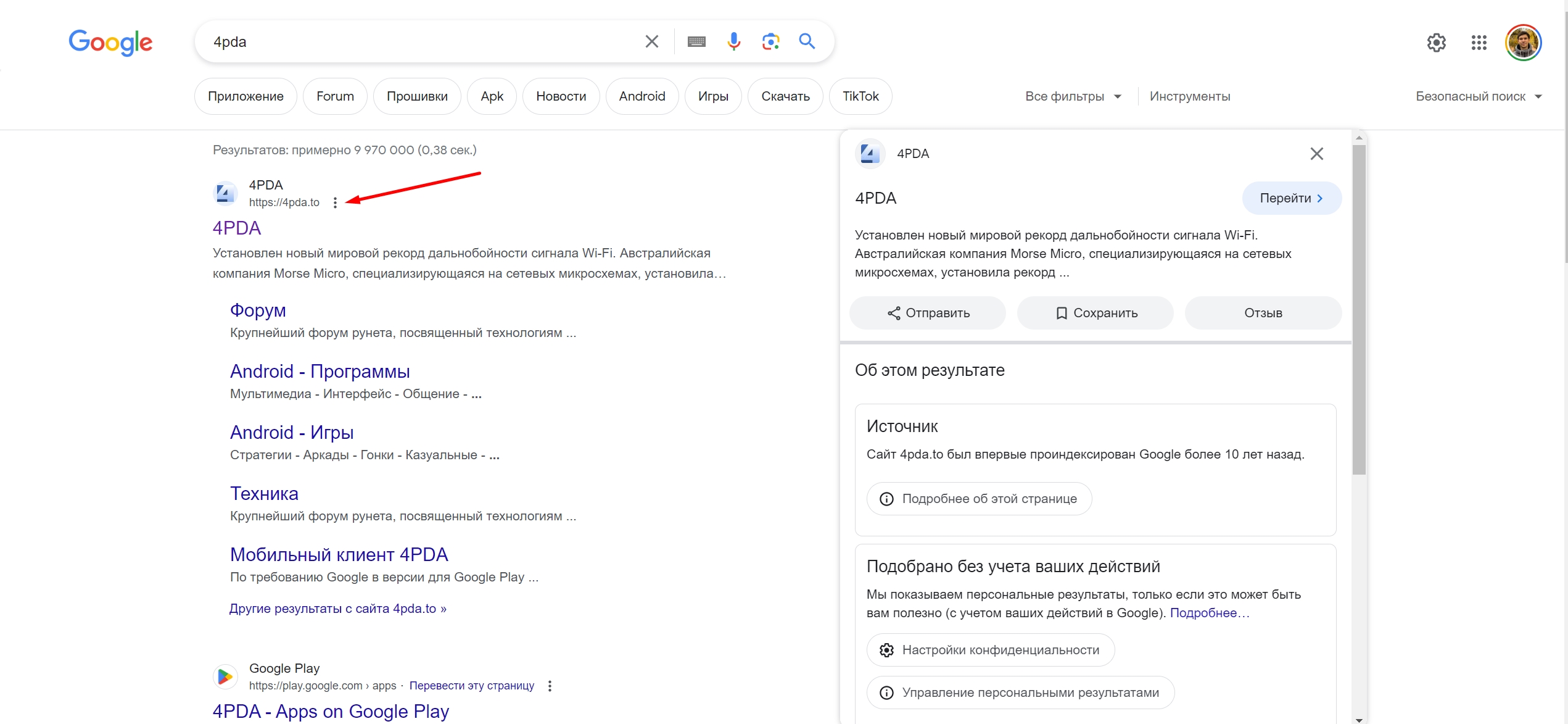The height and width of the screenshot is (724, 1568).
Task: Select the Скачать filter chip
Action: click(x=785, y=96)
